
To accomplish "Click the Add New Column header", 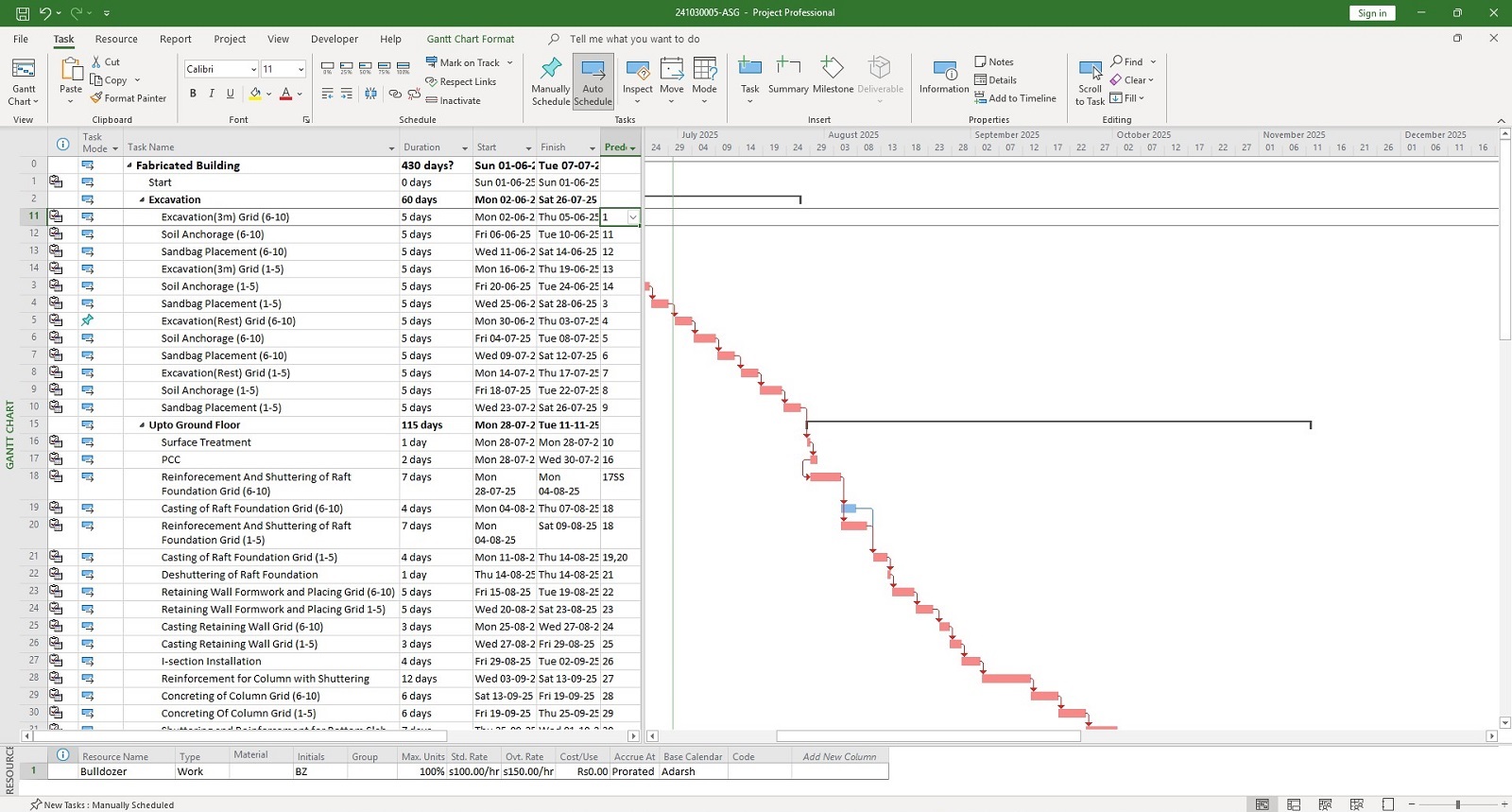I will click(839, 757).
